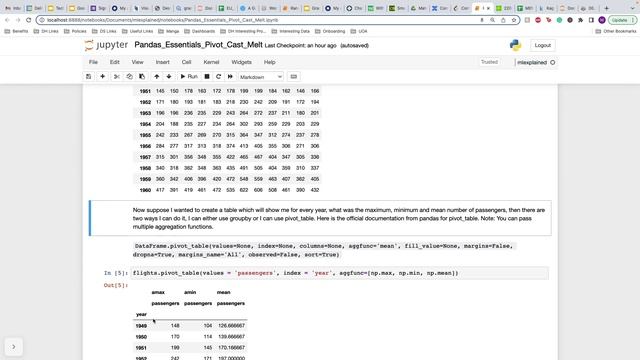Click the Trusted notebook indicator
Screen dimensions: 640x360
tap(489, 62)
